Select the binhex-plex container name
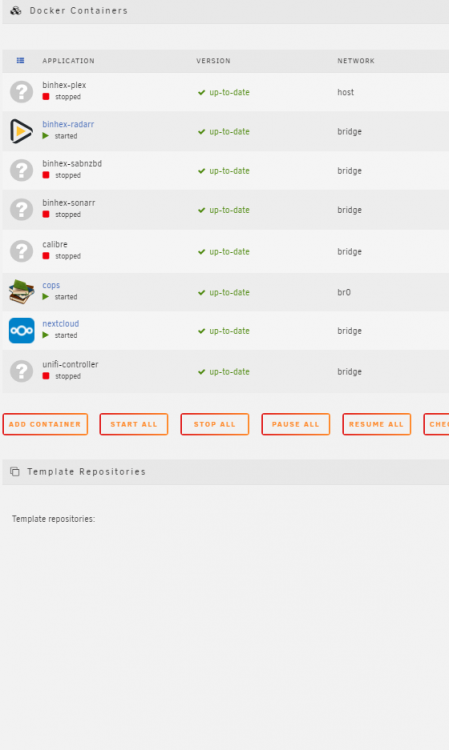Screen dimensions: 449x750 64,85
